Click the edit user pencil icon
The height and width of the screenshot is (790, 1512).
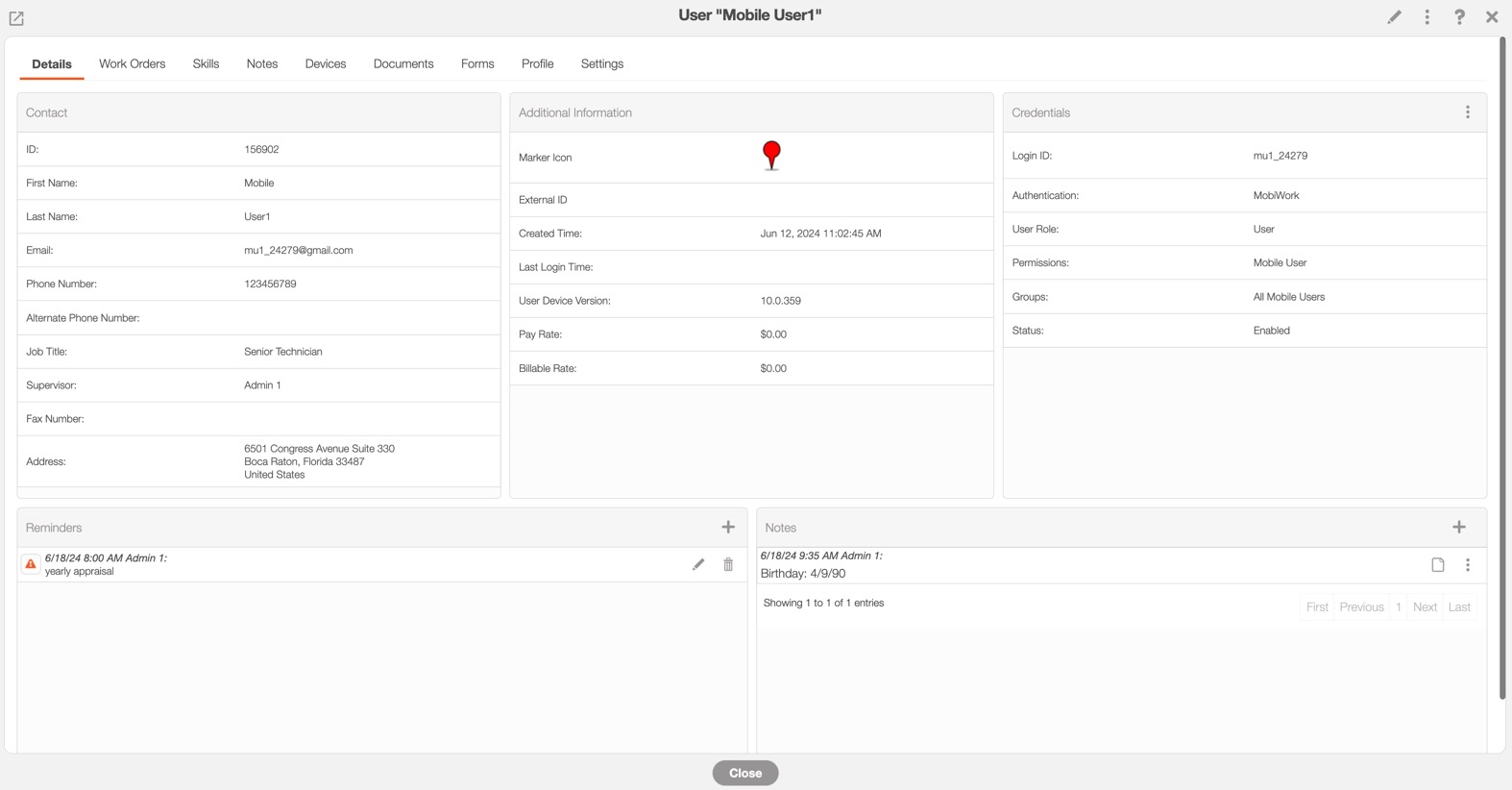1394,17
